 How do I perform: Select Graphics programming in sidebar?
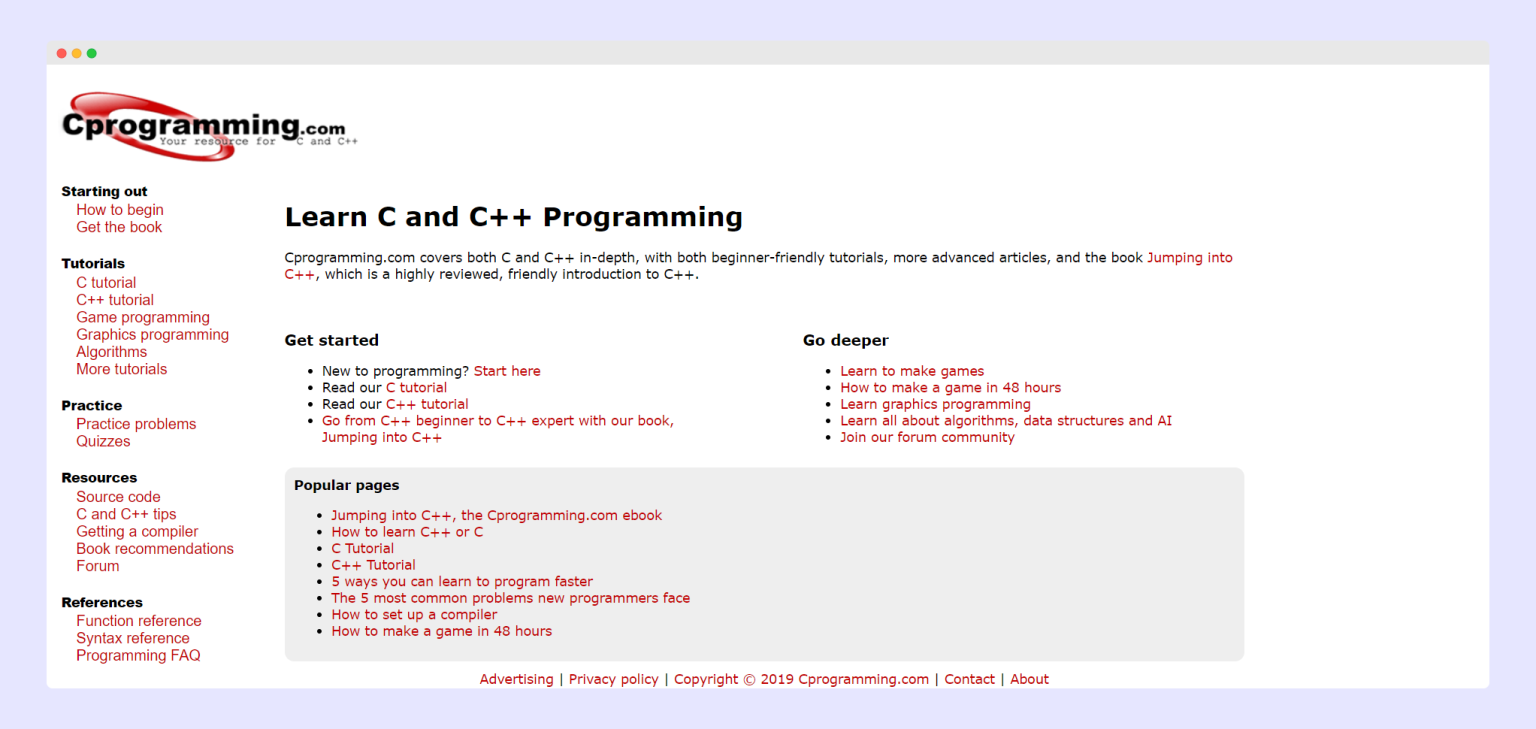(152, 334)
